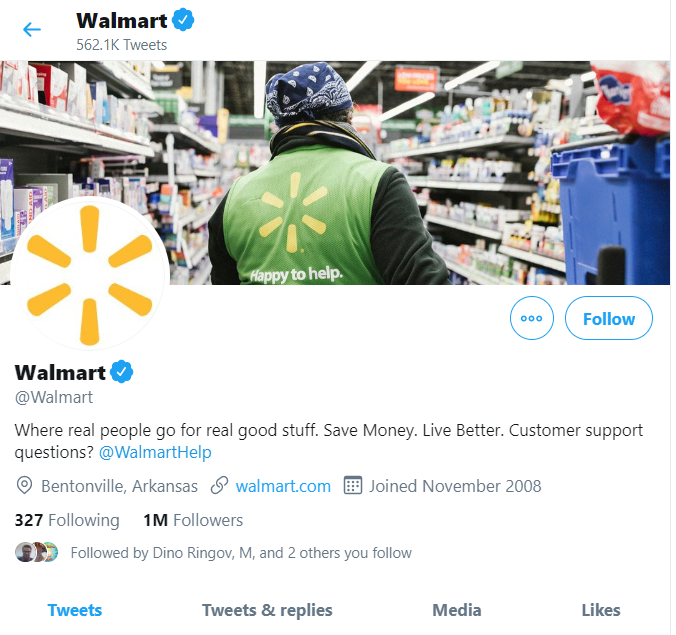
Task: Follow the Walmart account
Action: 609,318
